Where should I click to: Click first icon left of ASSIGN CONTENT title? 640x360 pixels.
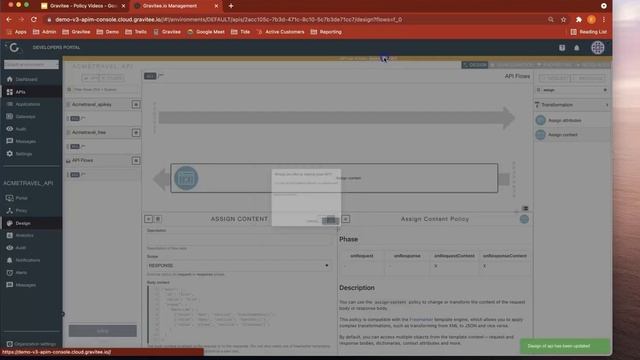tap(149, 219)
